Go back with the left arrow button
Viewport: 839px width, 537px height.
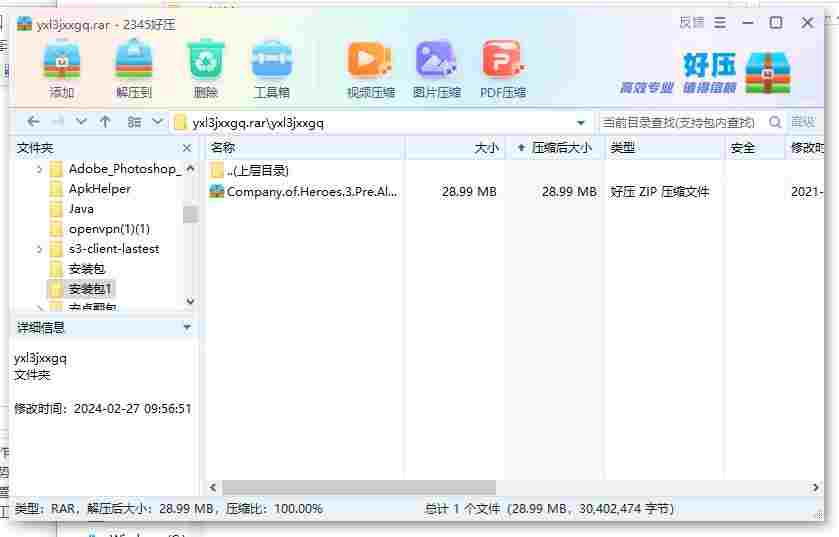coord(33,122)
